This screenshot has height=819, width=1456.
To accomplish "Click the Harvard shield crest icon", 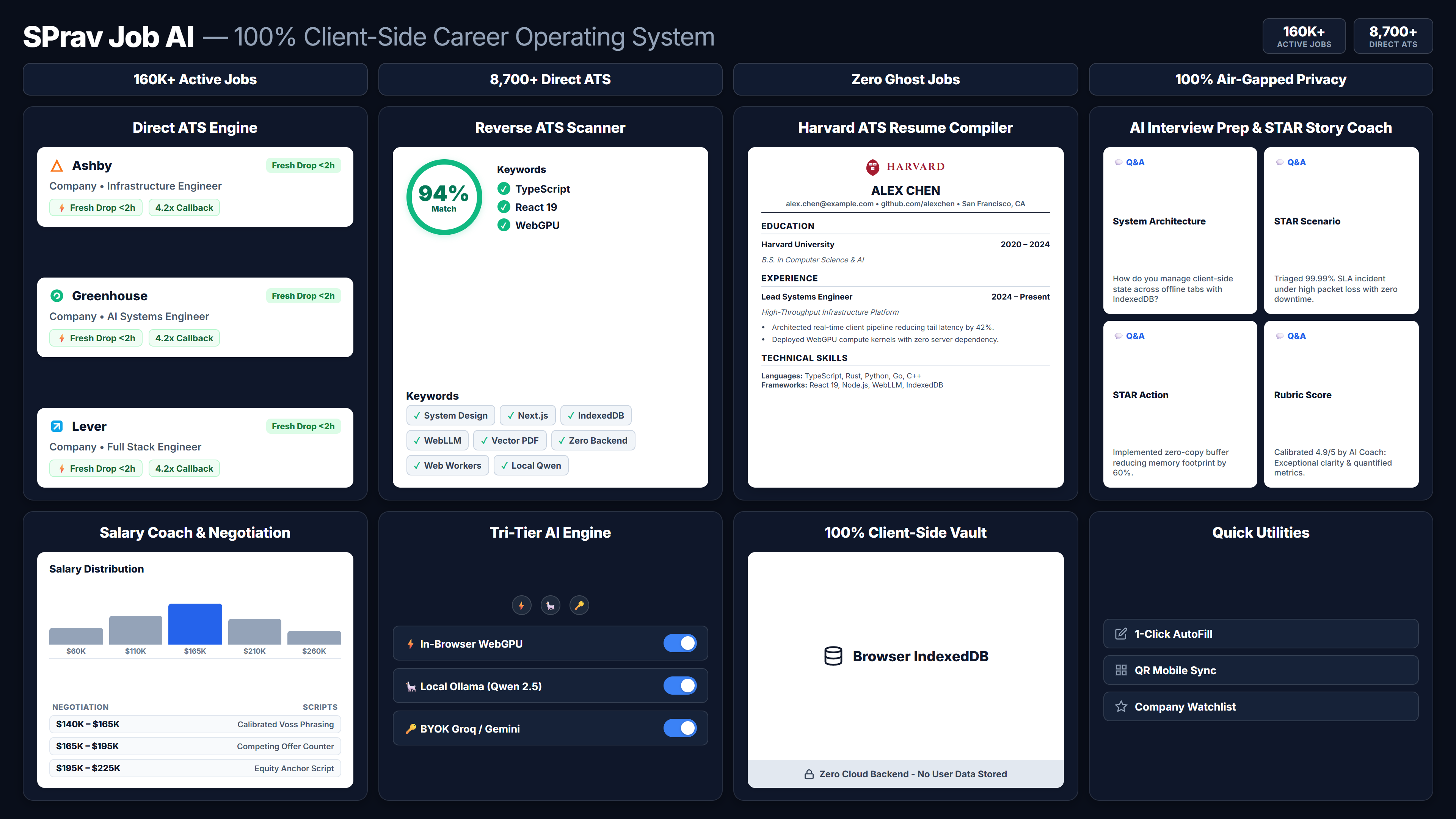I will [x=873, y=167].
